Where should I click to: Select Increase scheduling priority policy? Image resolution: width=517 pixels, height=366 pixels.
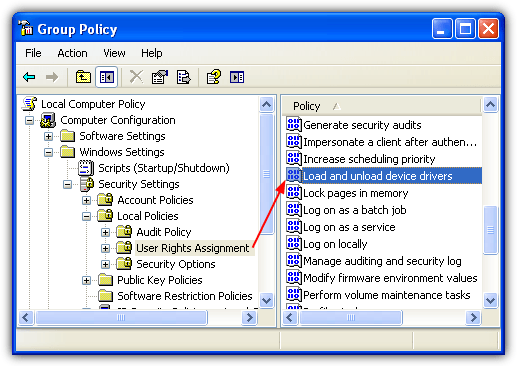[x=369, y=159]
